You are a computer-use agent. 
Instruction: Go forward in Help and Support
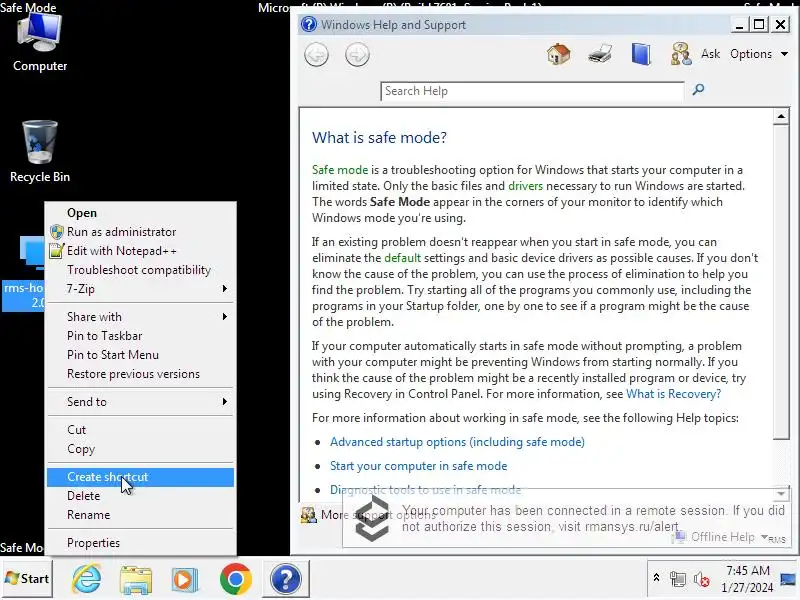pos(357,55)
